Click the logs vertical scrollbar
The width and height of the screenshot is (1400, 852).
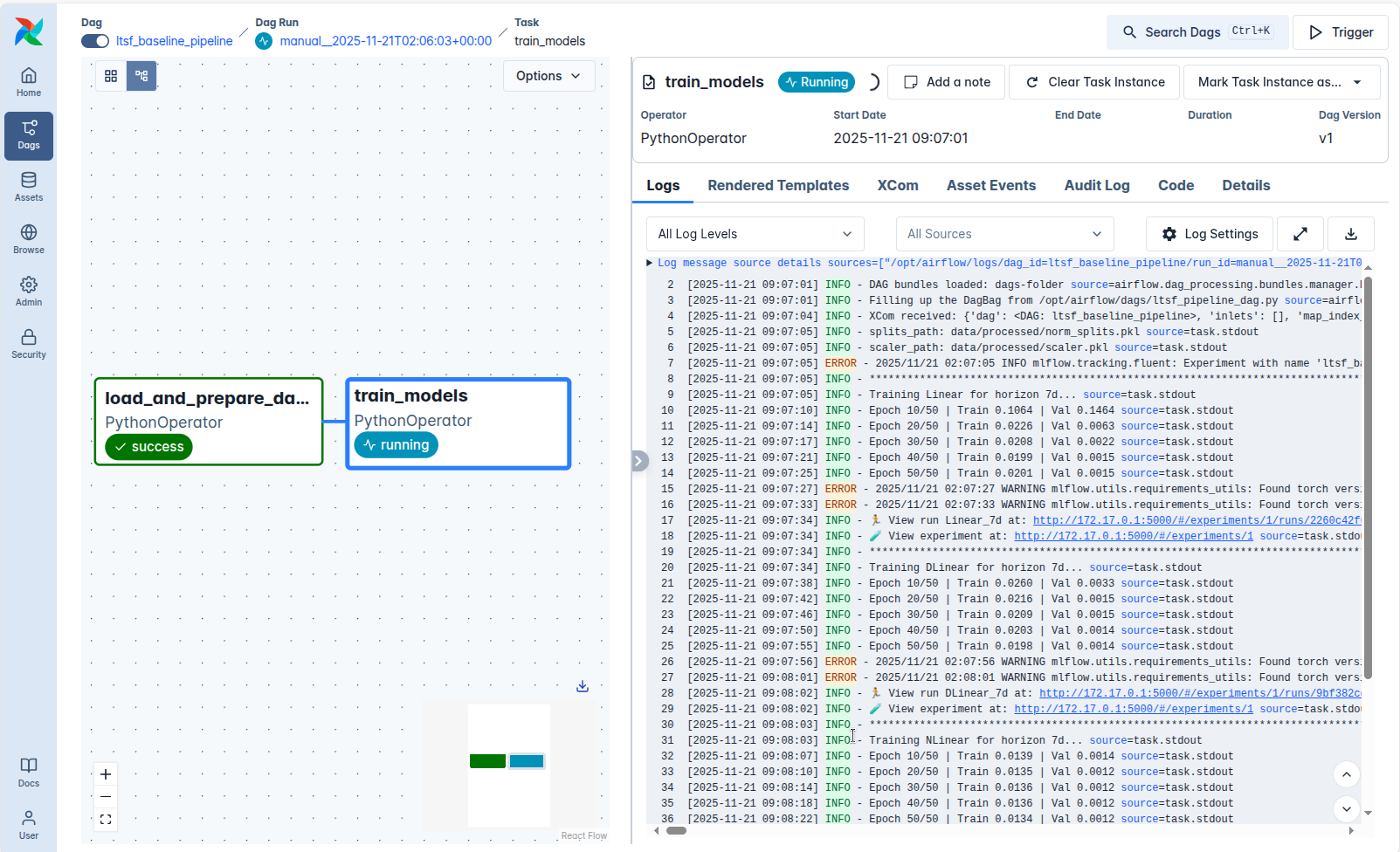pyautogui.click(x=1368, y=478)
